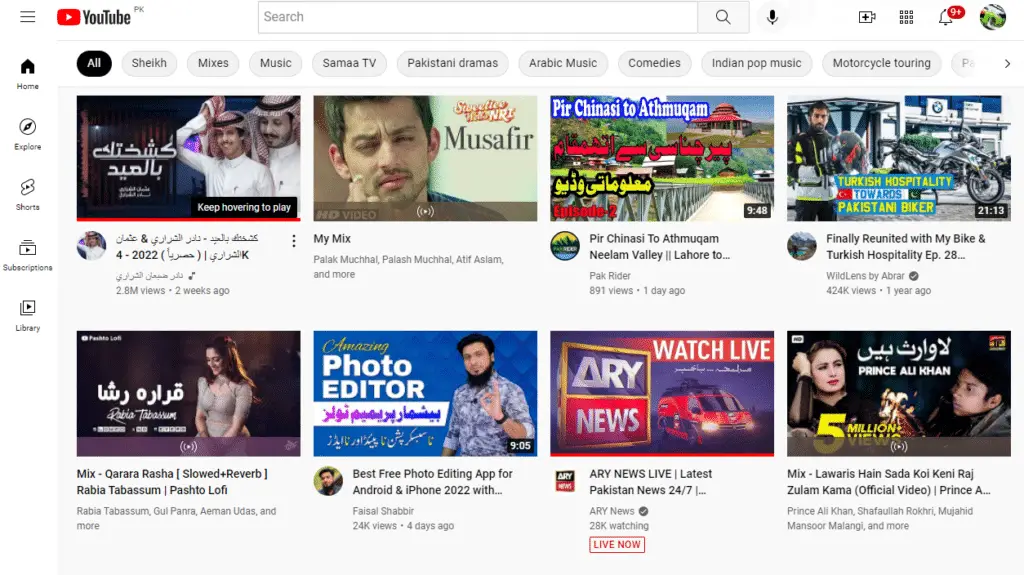Click the Pak Rider channel name

pyautogui.click(x=610, y=276)
